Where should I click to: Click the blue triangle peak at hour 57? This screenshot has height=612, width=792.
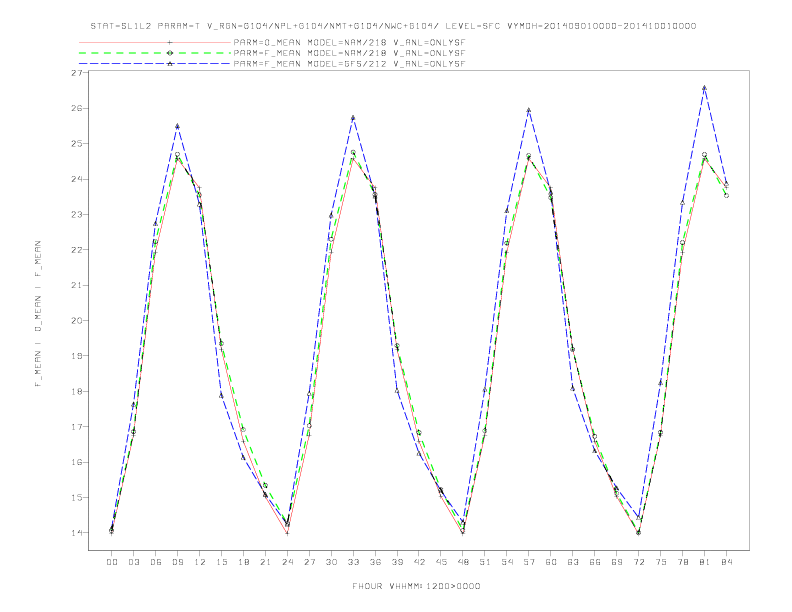point(529,110)
